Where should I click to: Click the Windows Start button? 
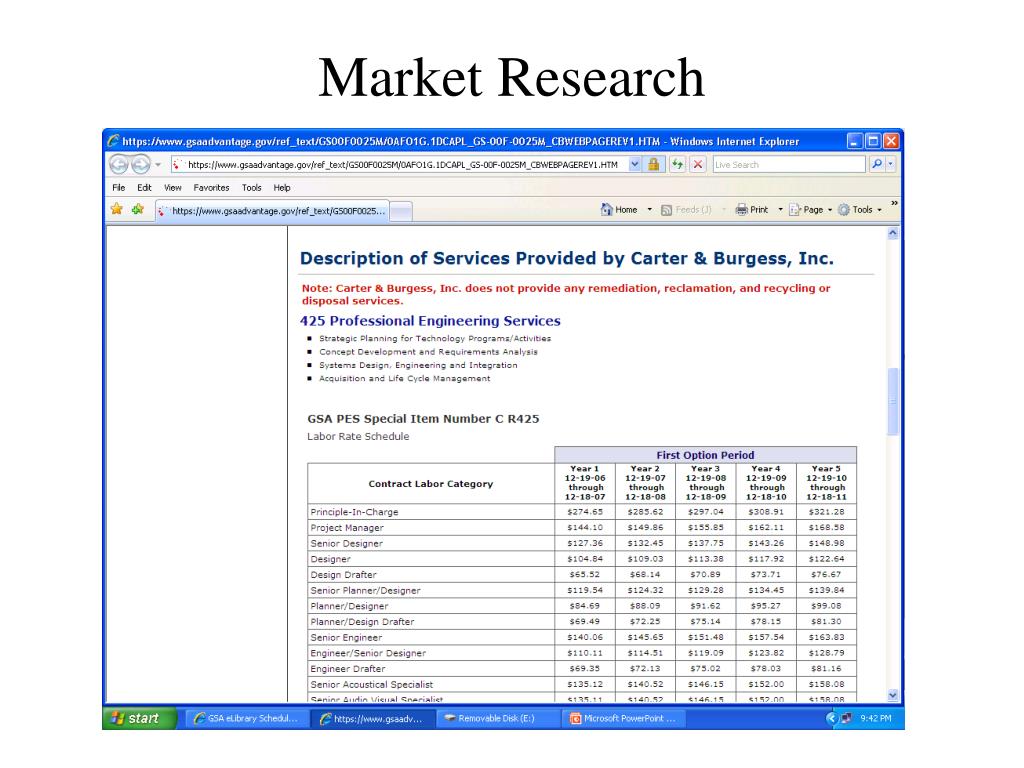tap(139, 718)
